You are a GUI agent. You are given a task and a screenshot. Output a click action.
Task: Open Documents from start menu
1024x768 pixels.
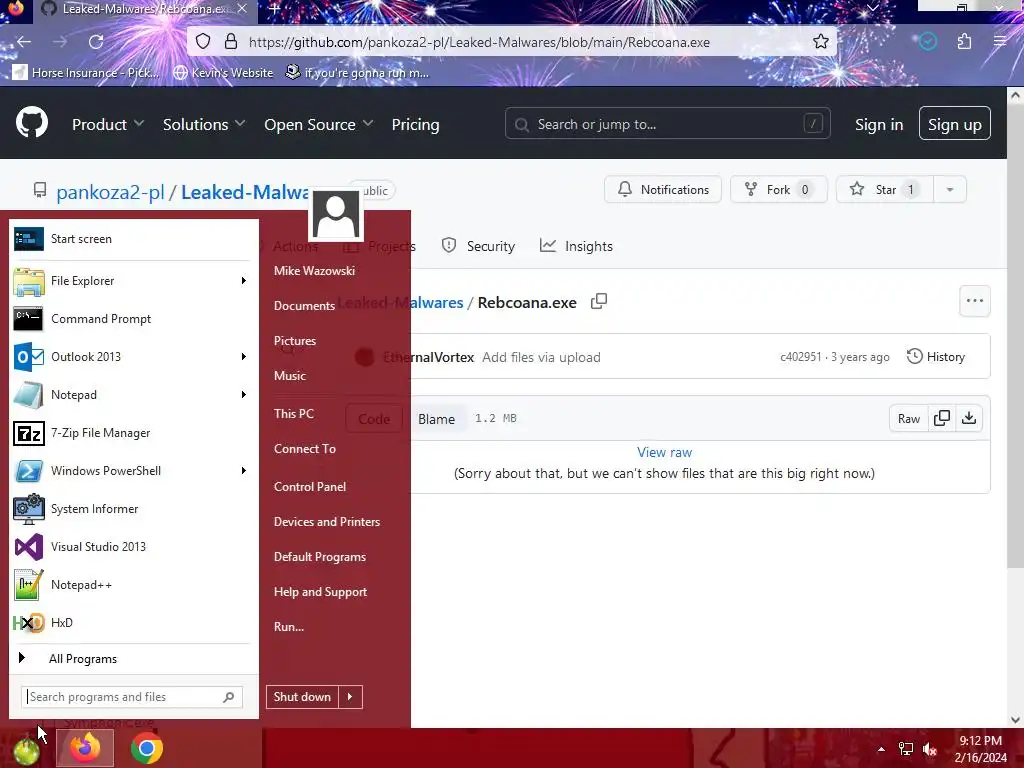[304, 306]
